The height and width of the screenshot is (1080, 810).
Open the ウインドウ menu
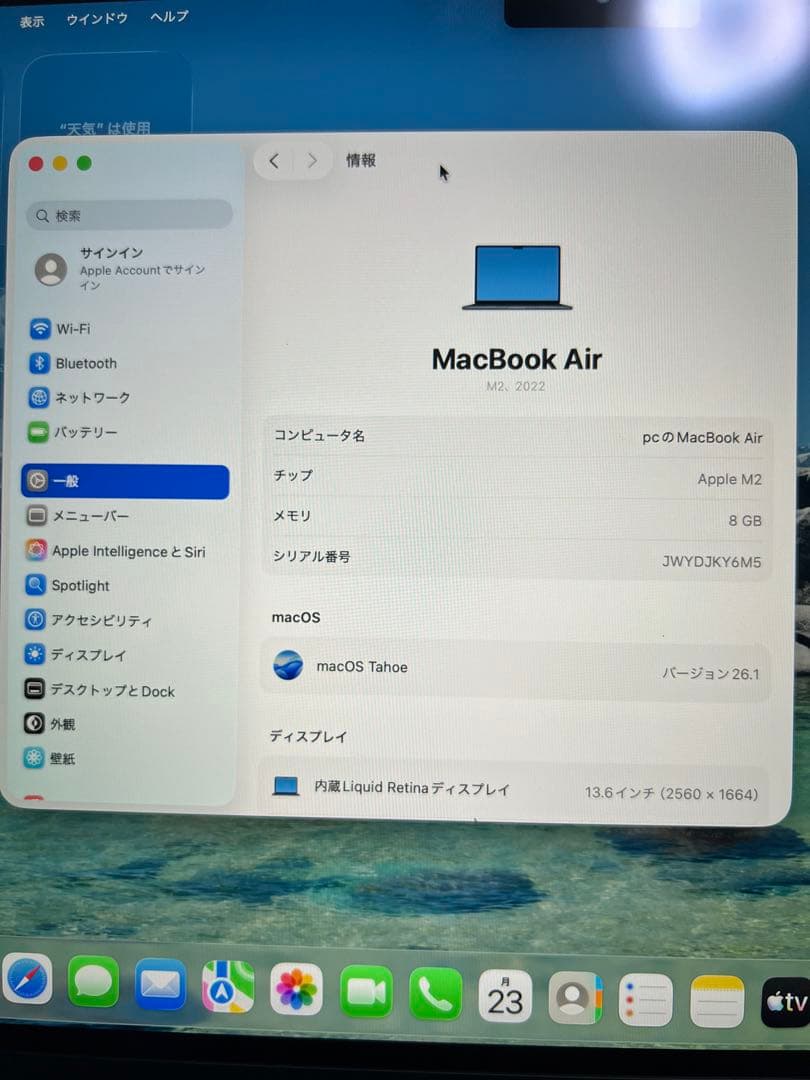97,19
